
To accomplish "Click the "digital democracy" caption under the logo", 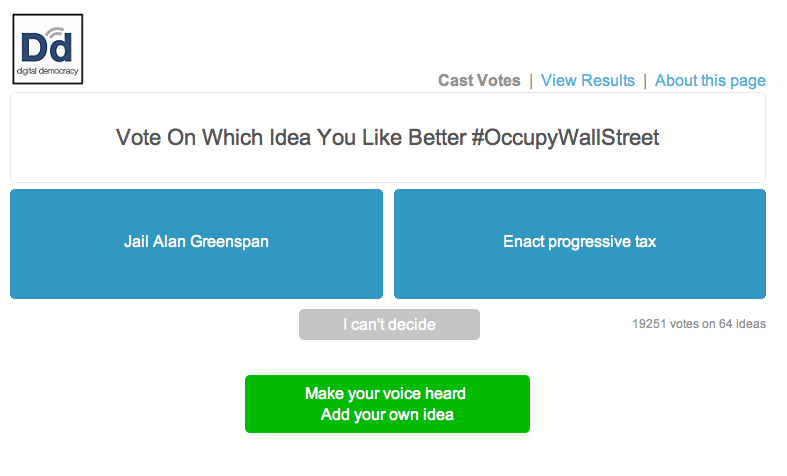I will [47, 72].
